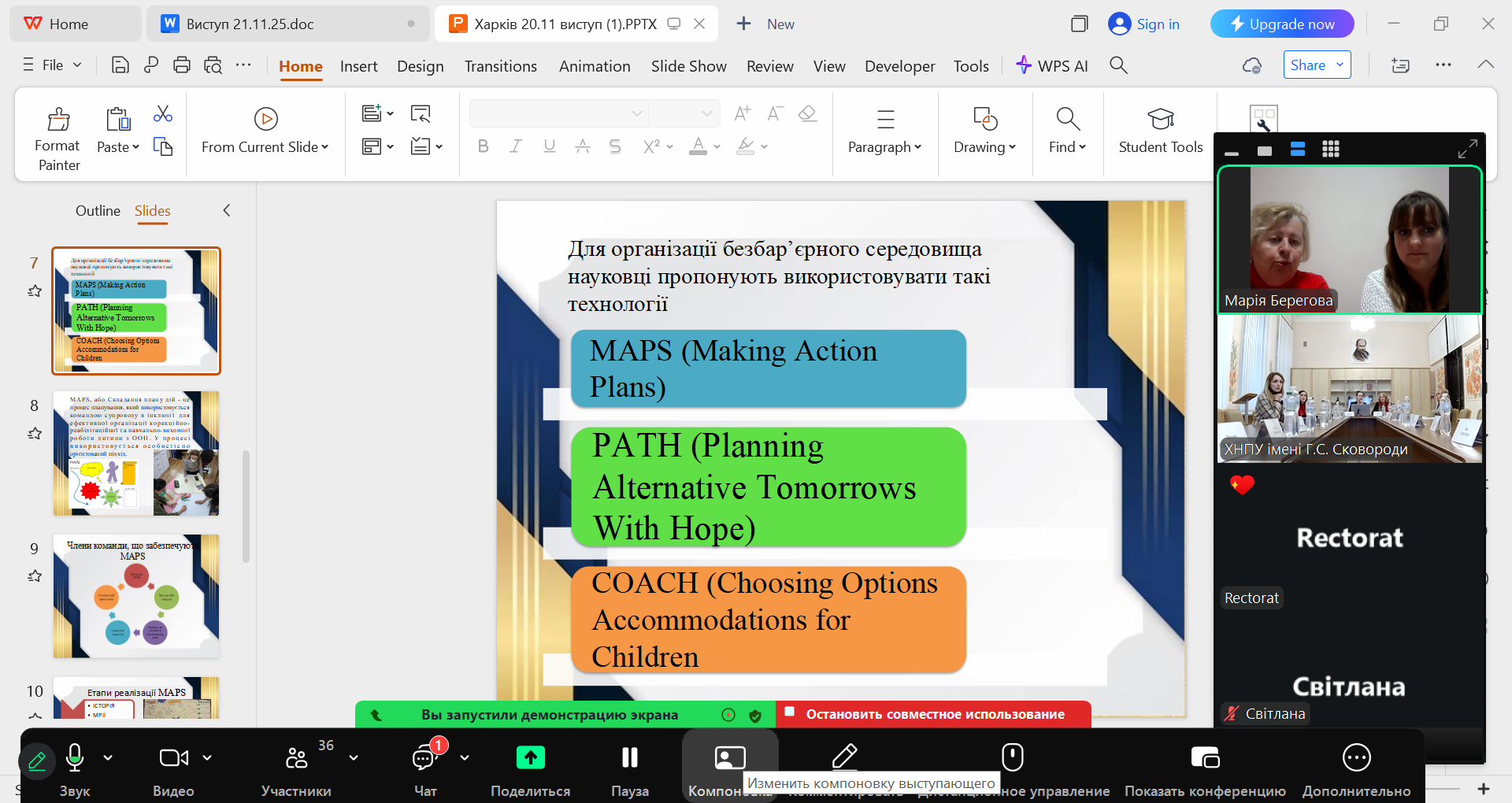1512x803 pixels.
Task: Select slide 8 thumbnail
Action: (136, 453)
